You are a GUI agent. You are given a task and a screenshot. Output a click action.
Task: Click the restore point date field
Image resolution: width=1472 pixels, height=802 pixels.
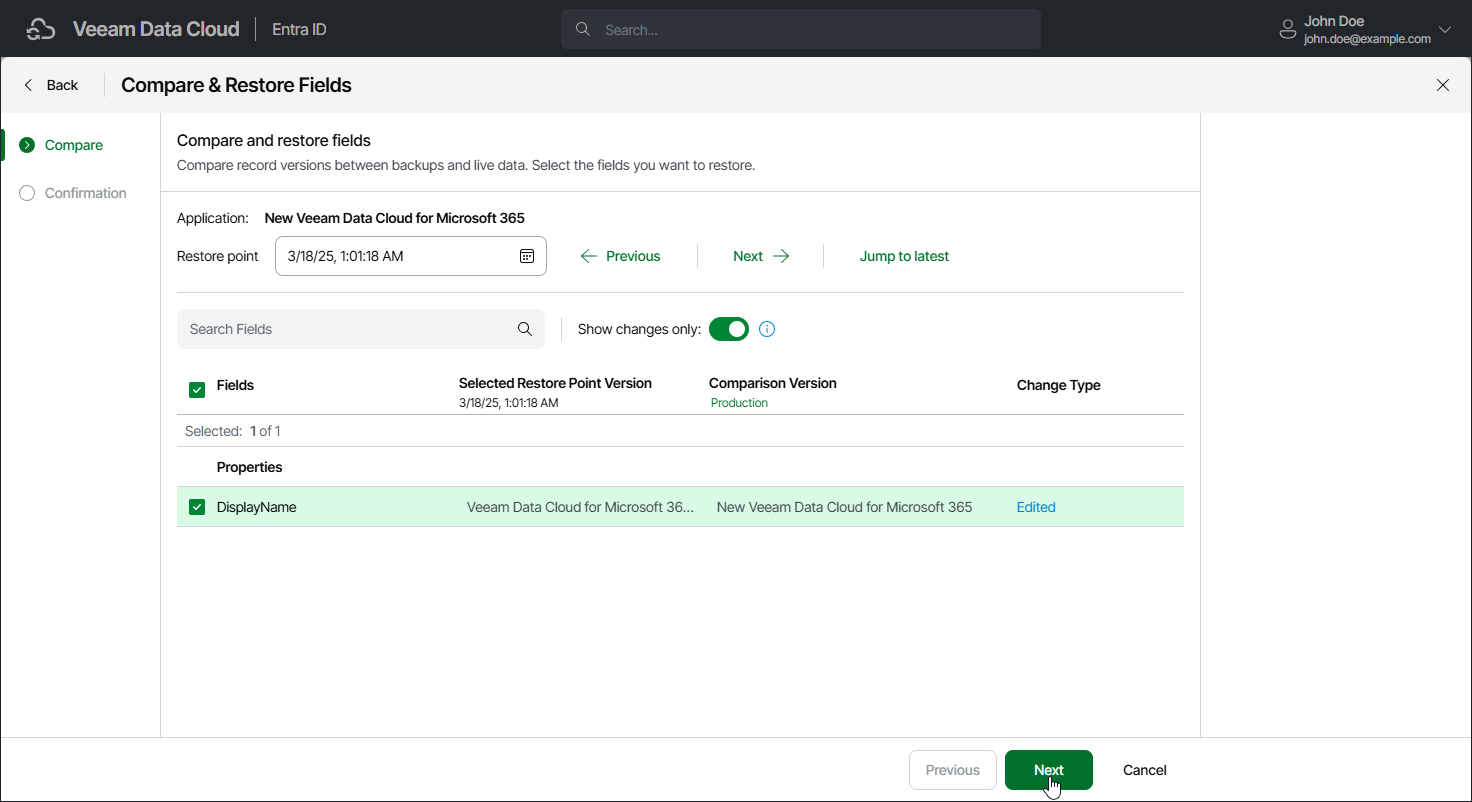click(411, 256)
